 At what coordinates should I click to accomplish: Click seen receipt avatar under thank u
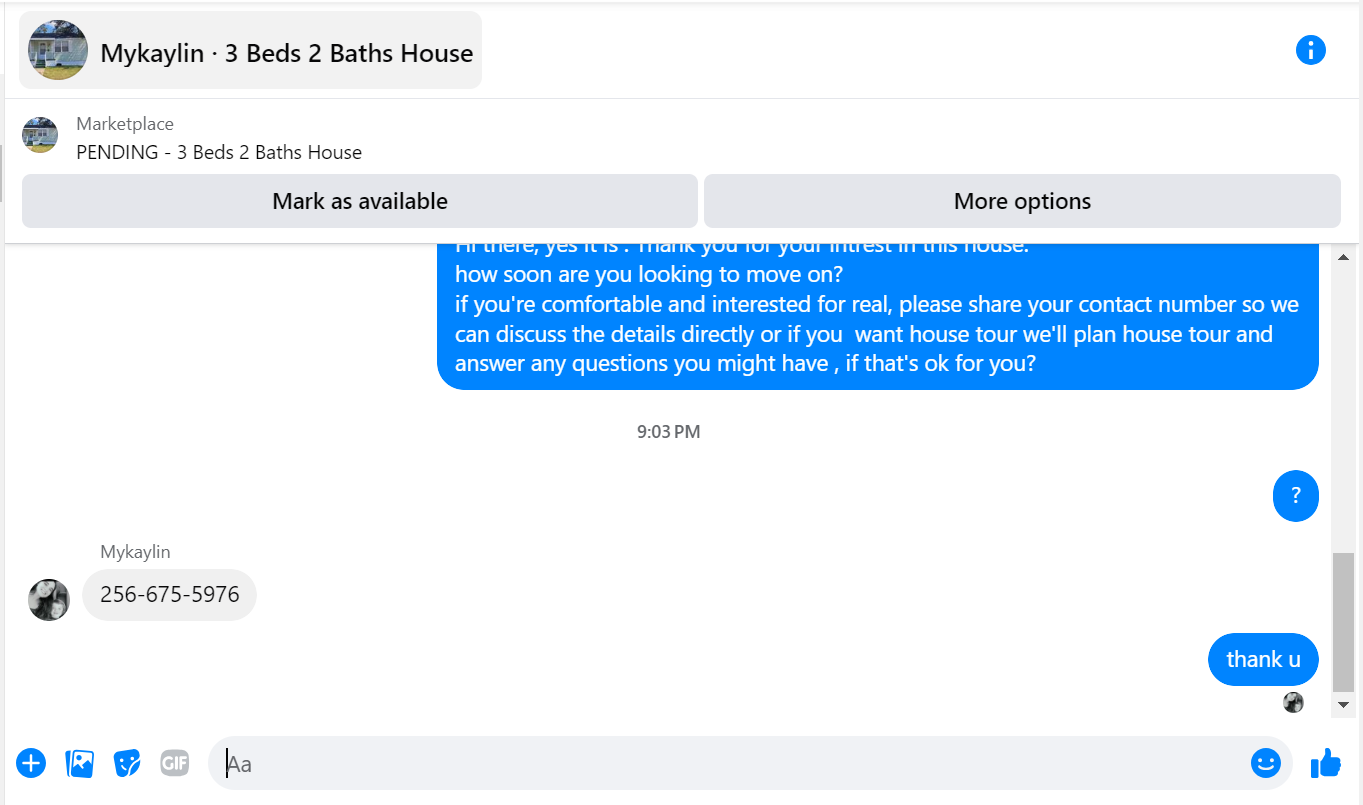pyautogui.click(x=1293, y=702)
